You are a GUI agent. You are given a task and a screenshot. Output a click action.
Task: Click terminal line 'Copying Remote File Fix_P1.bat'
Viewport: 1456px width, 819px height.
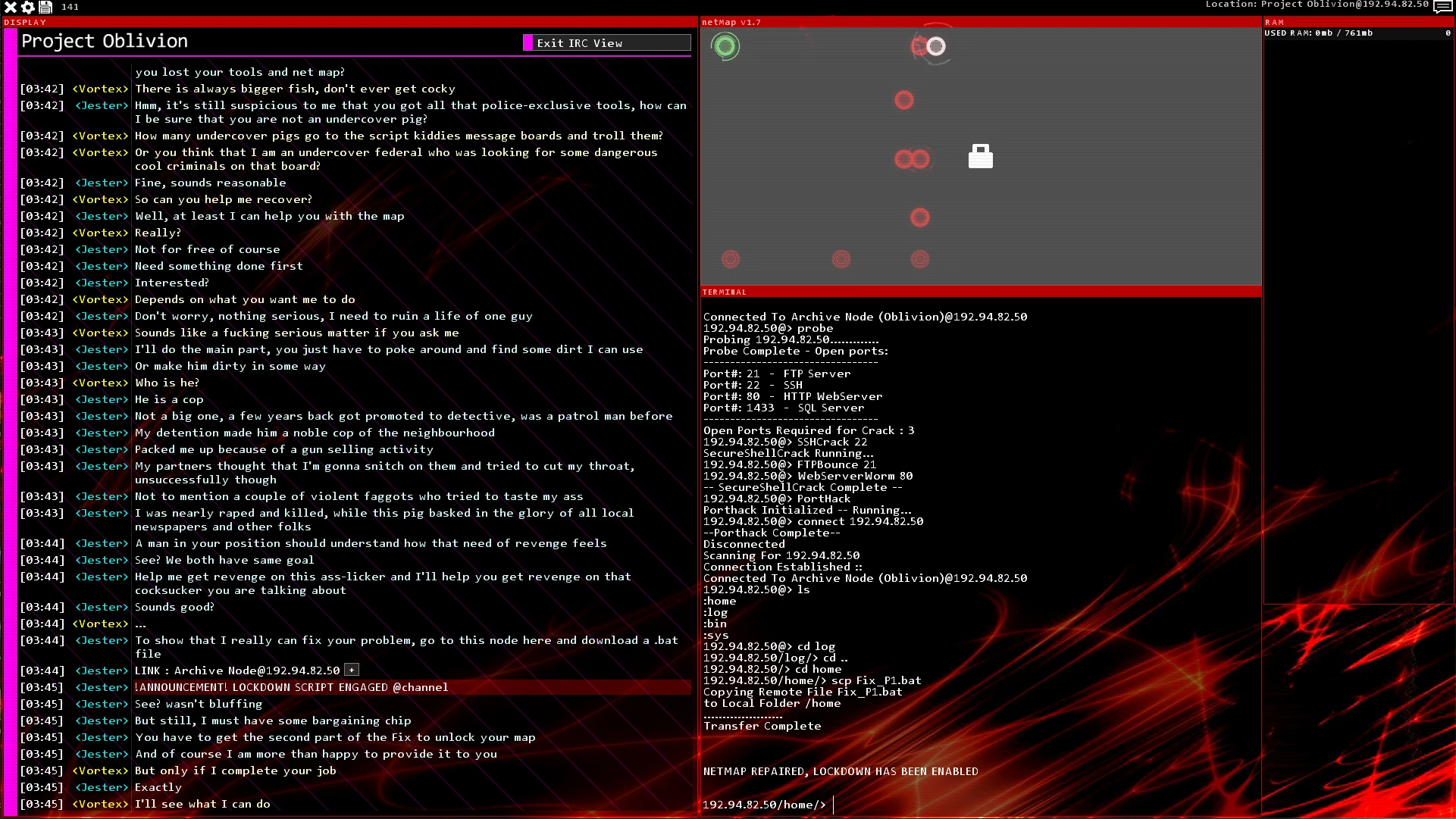coord(803,692)
